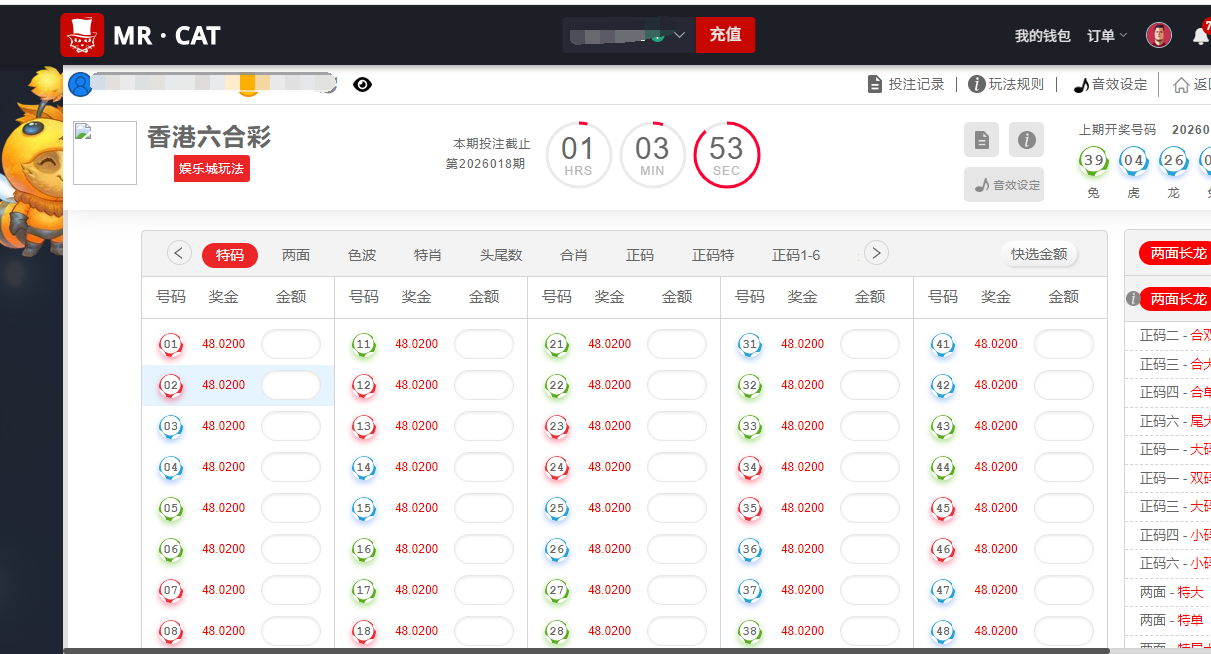Switch to the 特肖 tab
1211x654 pixels.
tap(428, 255)
